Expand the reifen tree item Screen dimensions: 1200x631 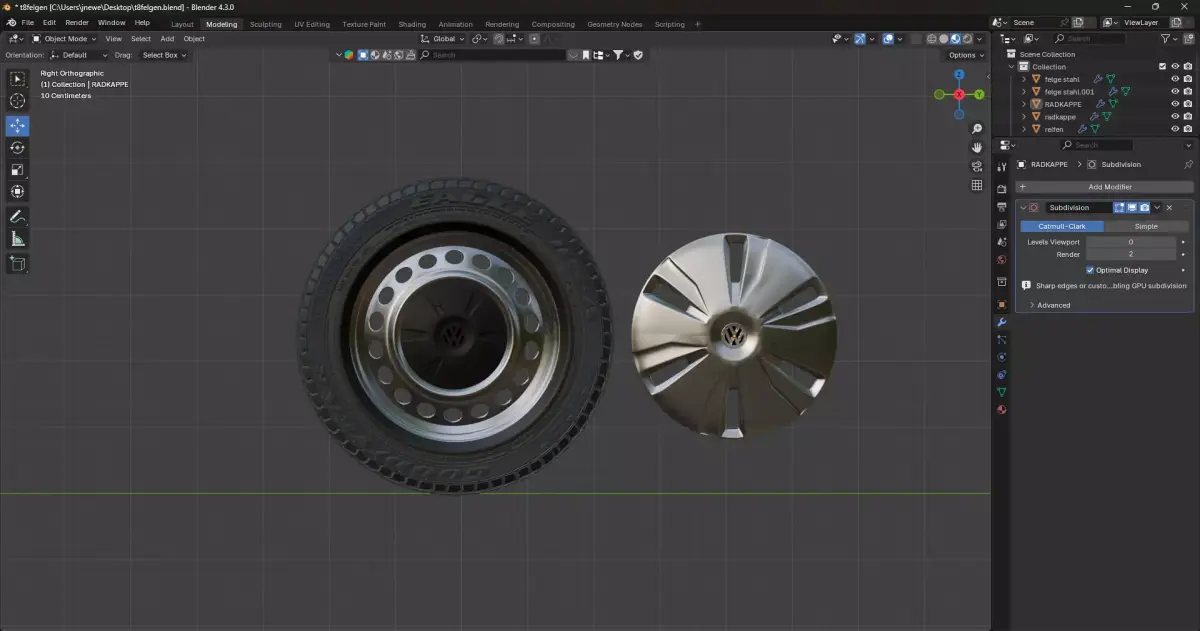click(x=1024, y=129)
